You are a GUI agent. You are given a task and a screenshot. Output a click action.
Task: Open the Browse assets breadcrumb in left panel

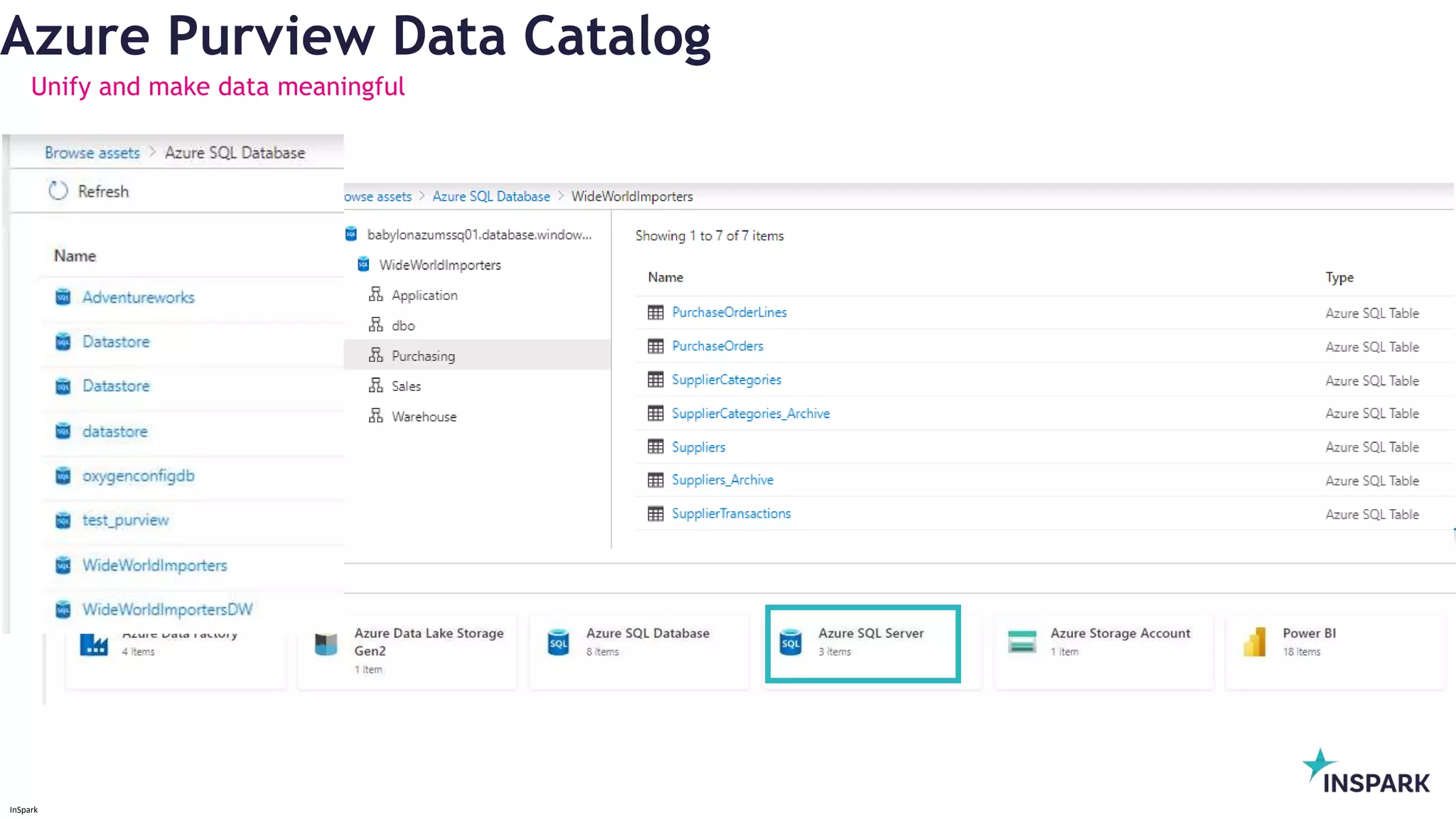[92, 153]
